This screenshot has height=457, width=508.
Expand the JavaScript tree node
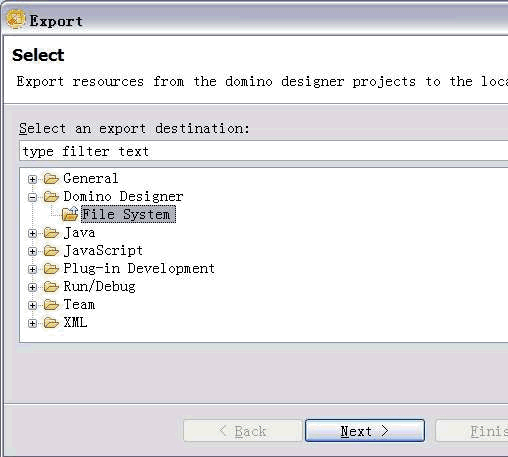(x=32, y=251)
